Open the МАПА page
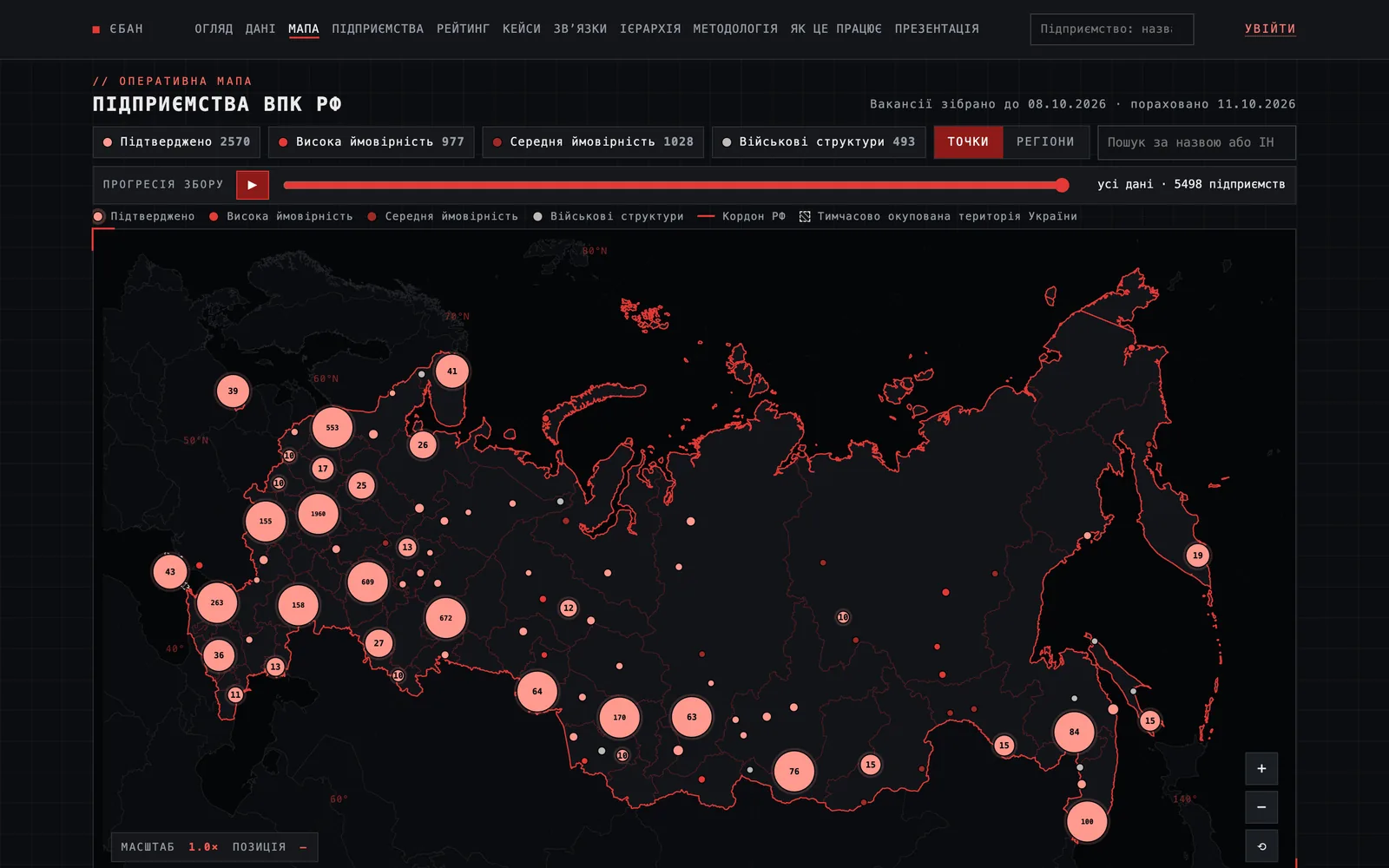 (304, 29)
